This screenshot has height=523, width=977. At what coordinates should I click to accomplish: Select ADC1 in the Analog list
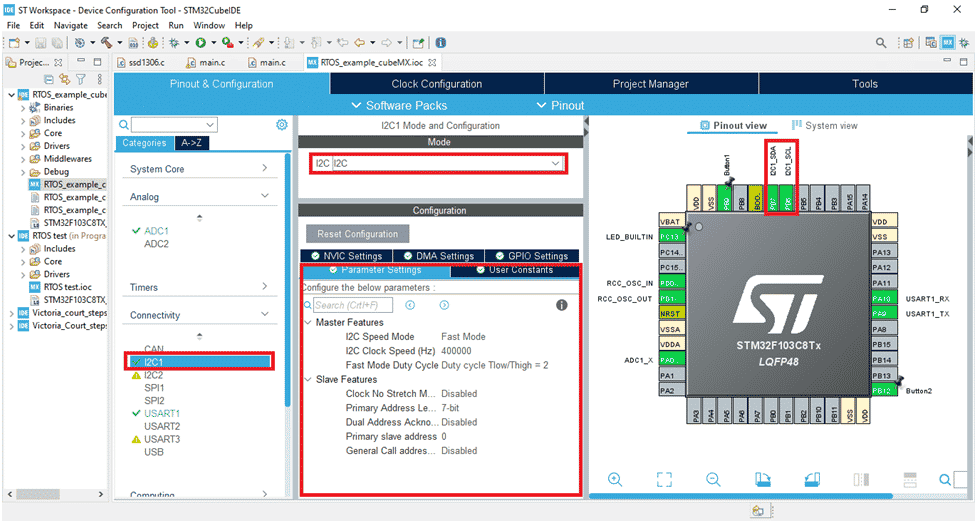point(156,231)
